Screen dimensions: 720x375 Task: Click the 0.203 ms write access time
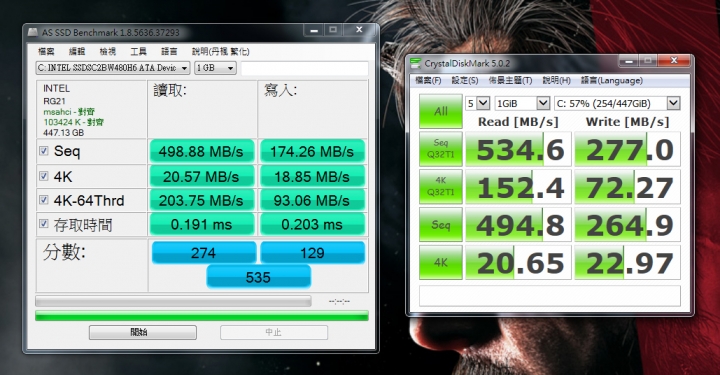pyautogui.click(x=312, y=224)
